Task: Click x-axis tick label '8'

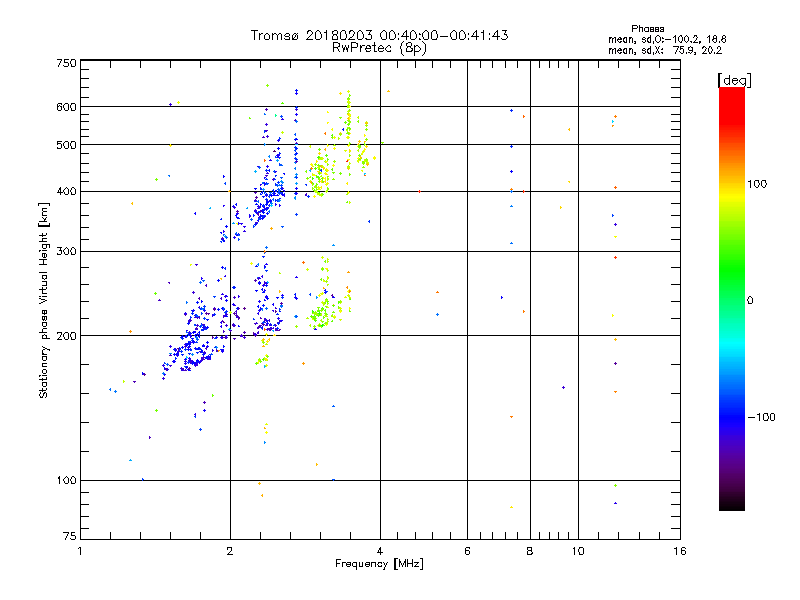Action: (530, 551)
